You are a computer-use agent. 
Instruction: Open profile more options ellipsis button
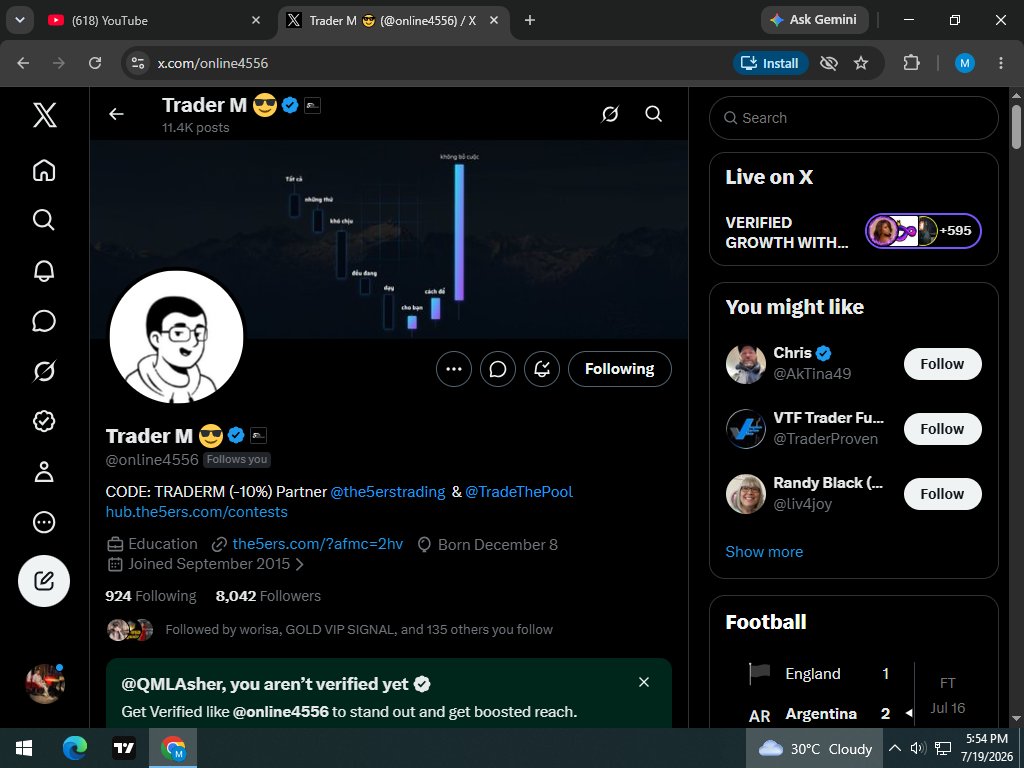[x=454, y=369]
